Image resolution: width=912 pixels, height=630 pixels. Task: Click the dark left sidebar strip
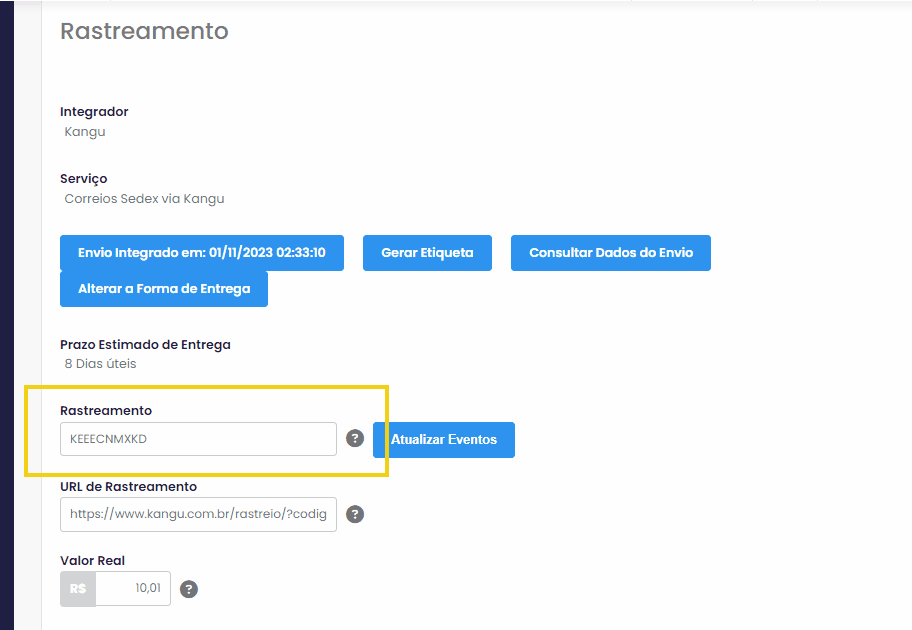(7, 315)
